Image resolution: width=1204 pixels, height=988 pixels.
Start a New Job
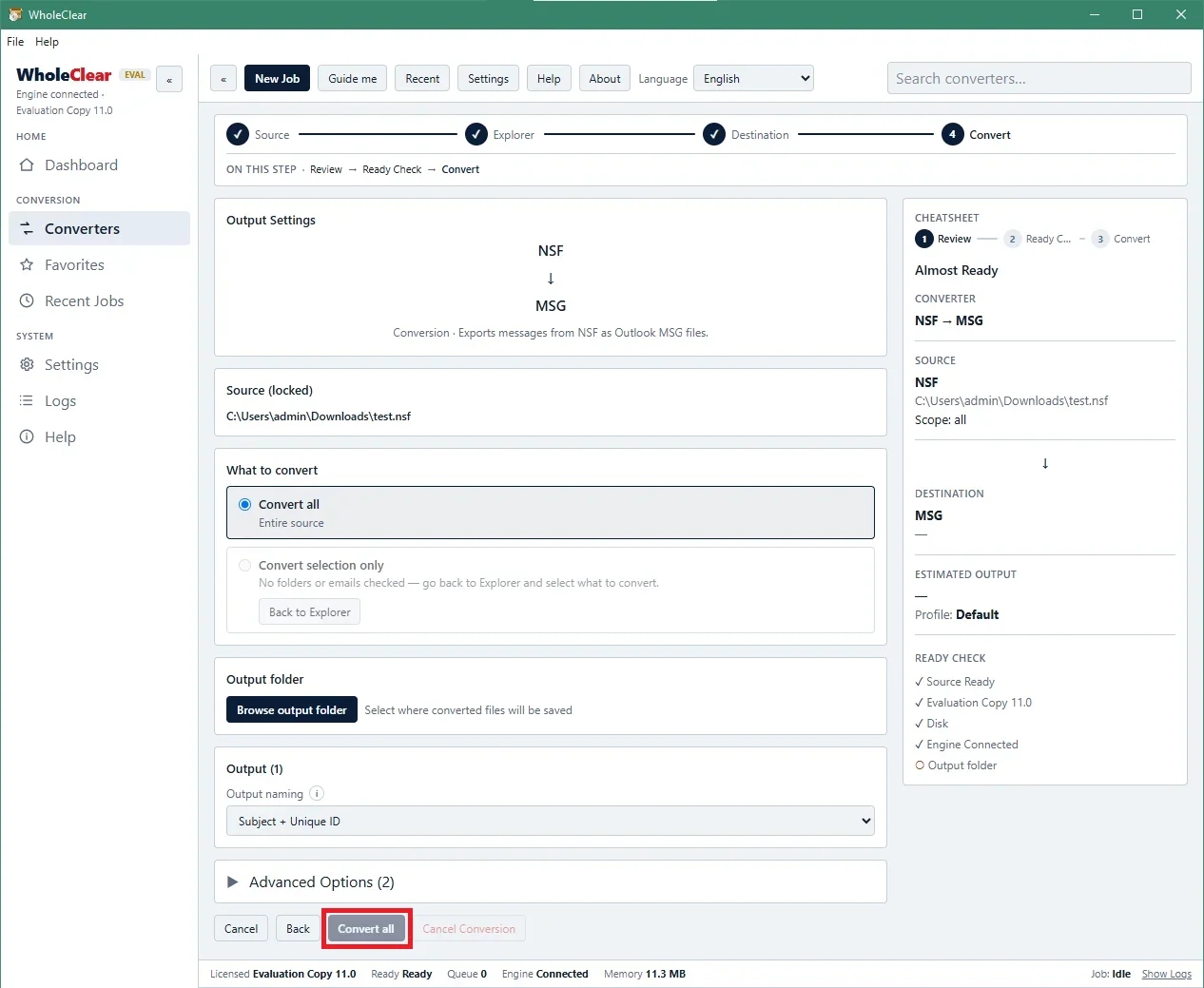(277, 79)
